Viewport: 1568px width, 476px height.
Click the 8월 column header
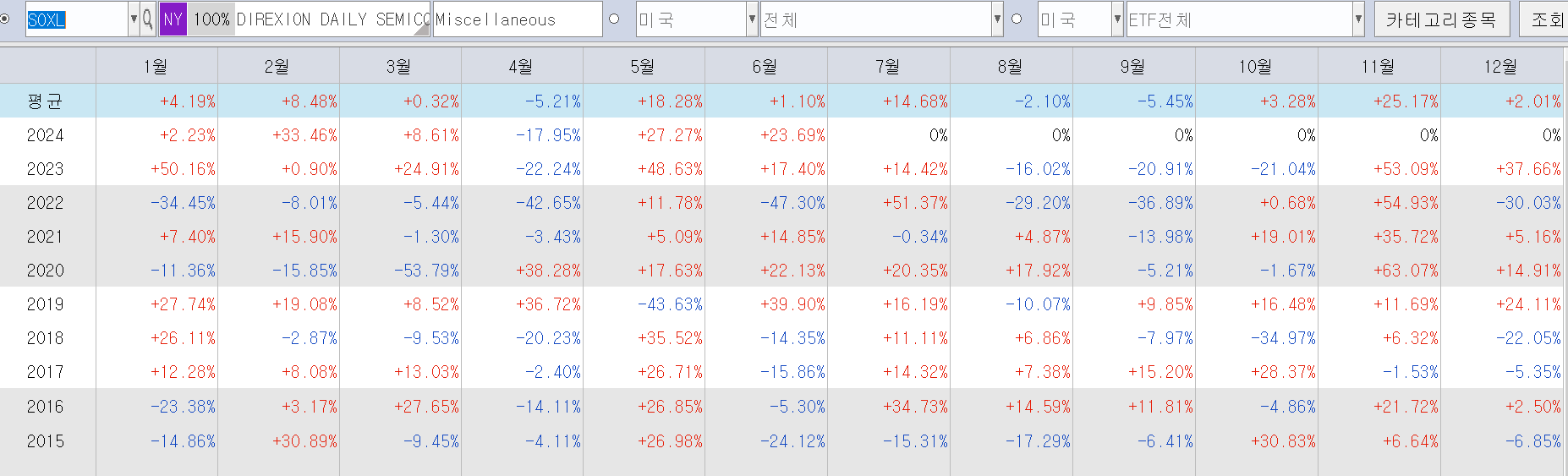[1012, 66]
